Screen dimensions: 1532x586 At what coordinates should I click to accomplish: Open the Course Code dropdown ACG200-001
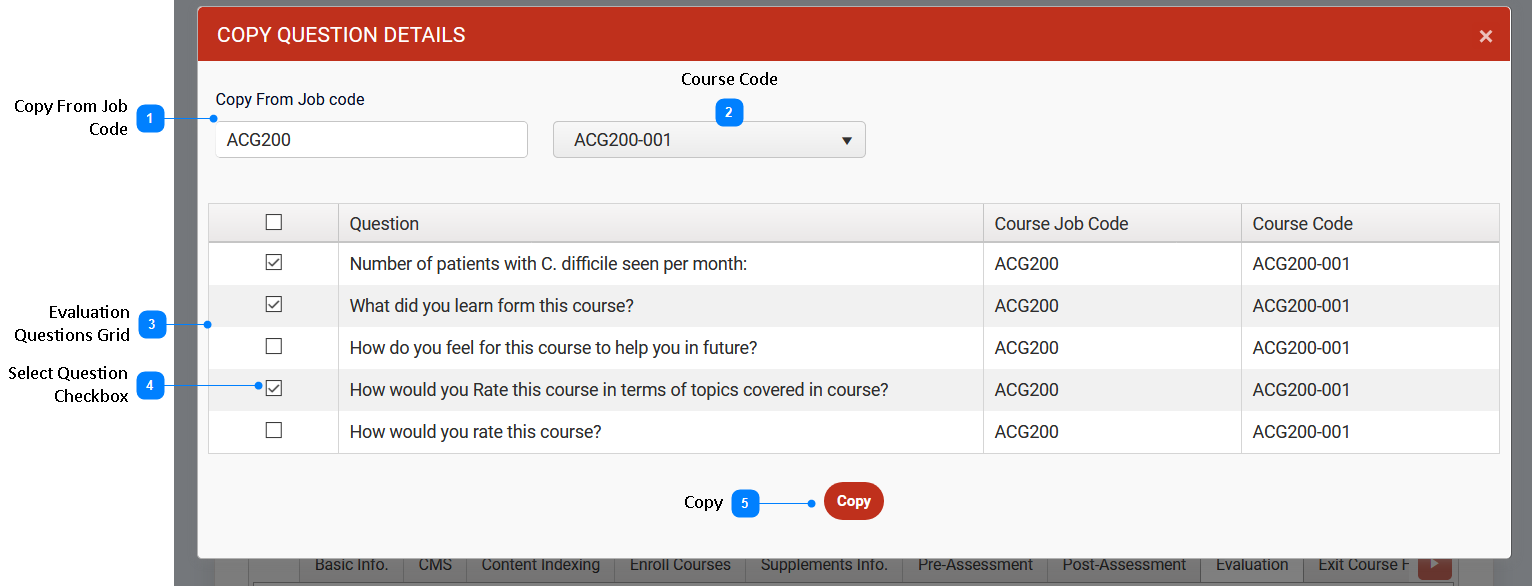point(709,140)
